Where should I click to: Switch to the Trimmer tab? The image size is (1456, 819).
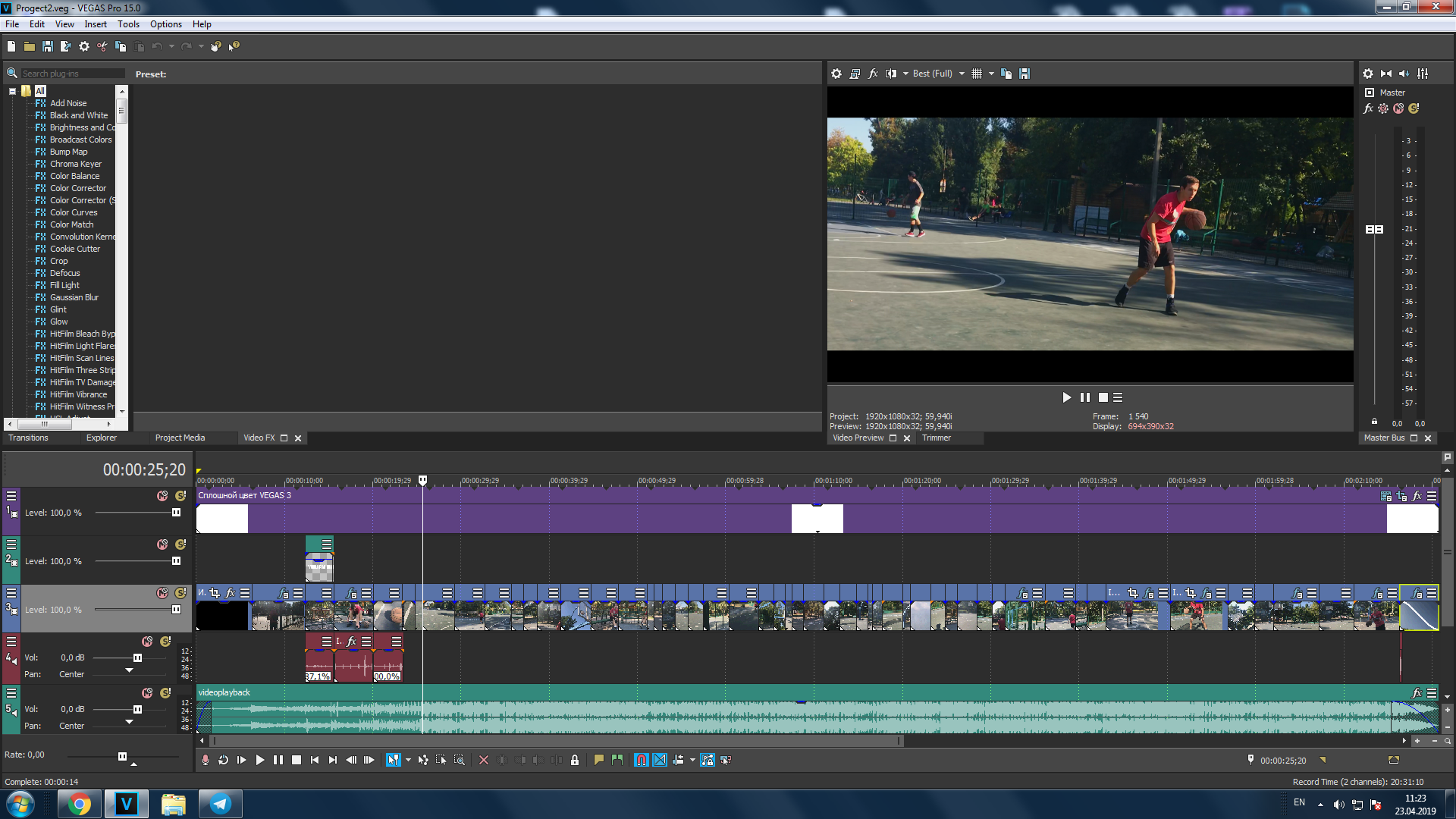coord(937,438)
